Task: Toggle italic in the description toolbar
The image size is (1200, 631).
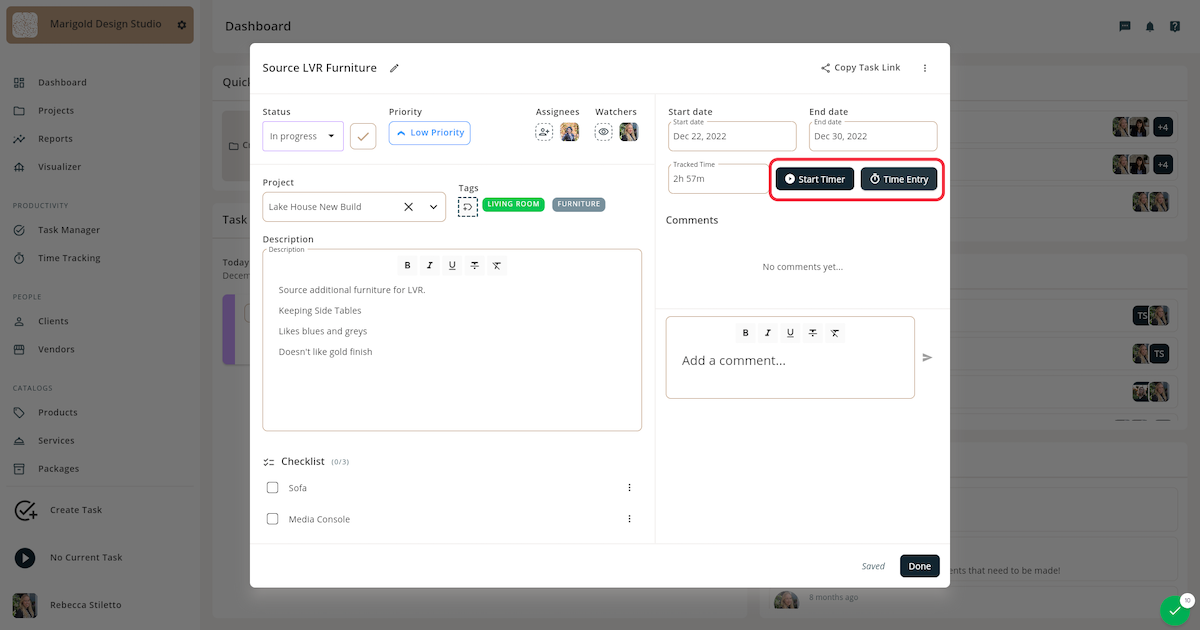Action: (x=430, y=265)
